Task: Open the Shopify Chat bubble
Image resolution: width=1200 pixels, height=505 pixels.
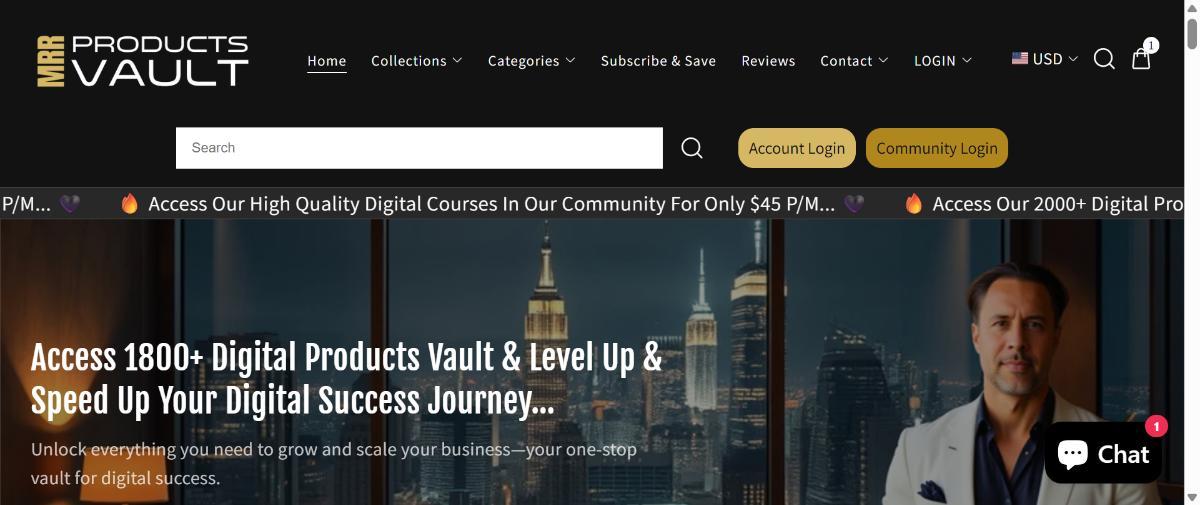Action: point(1103,453)
